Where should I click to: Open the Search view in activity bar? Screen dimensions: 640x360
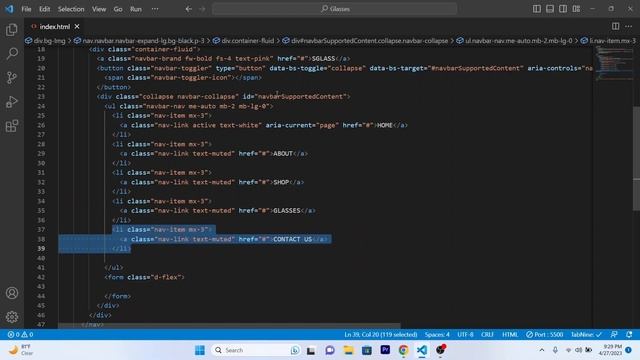click(x=12, y=53)
